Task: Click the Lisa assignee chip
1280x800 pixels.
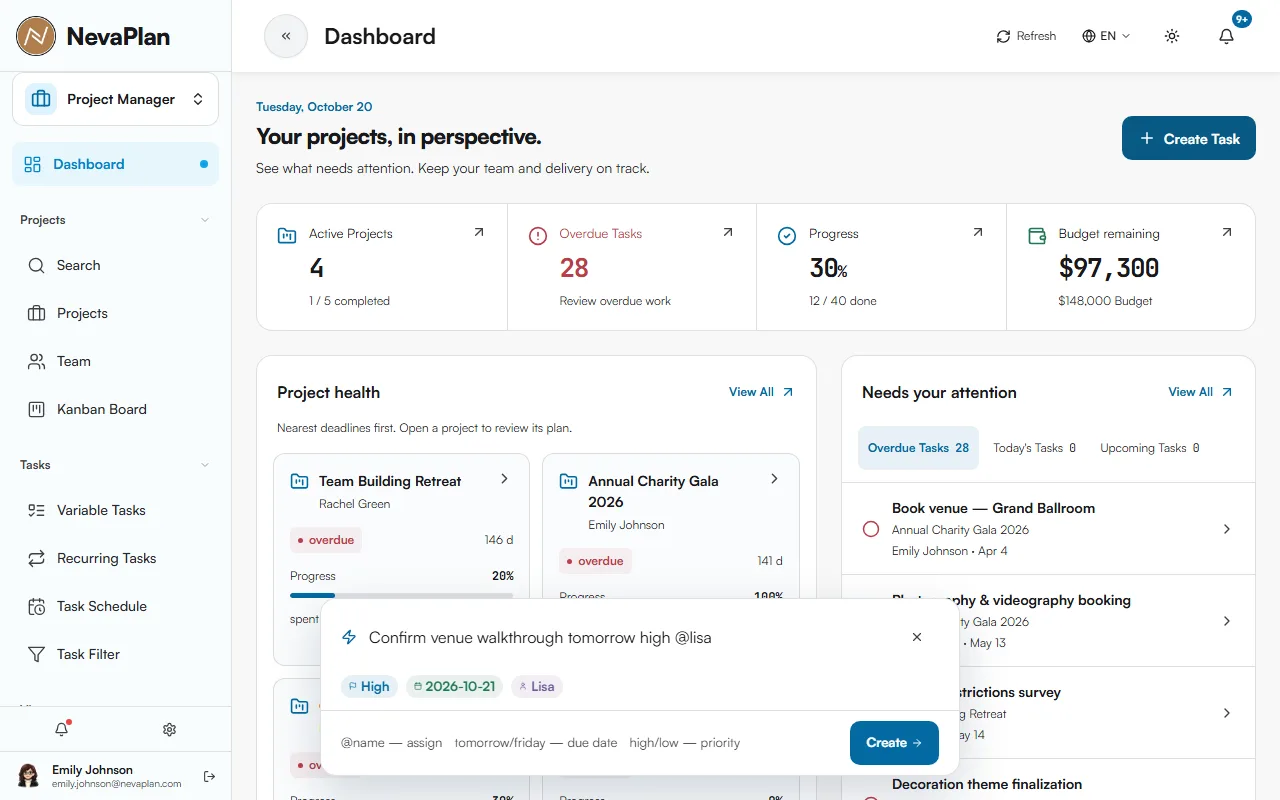Action: [537, 687]
